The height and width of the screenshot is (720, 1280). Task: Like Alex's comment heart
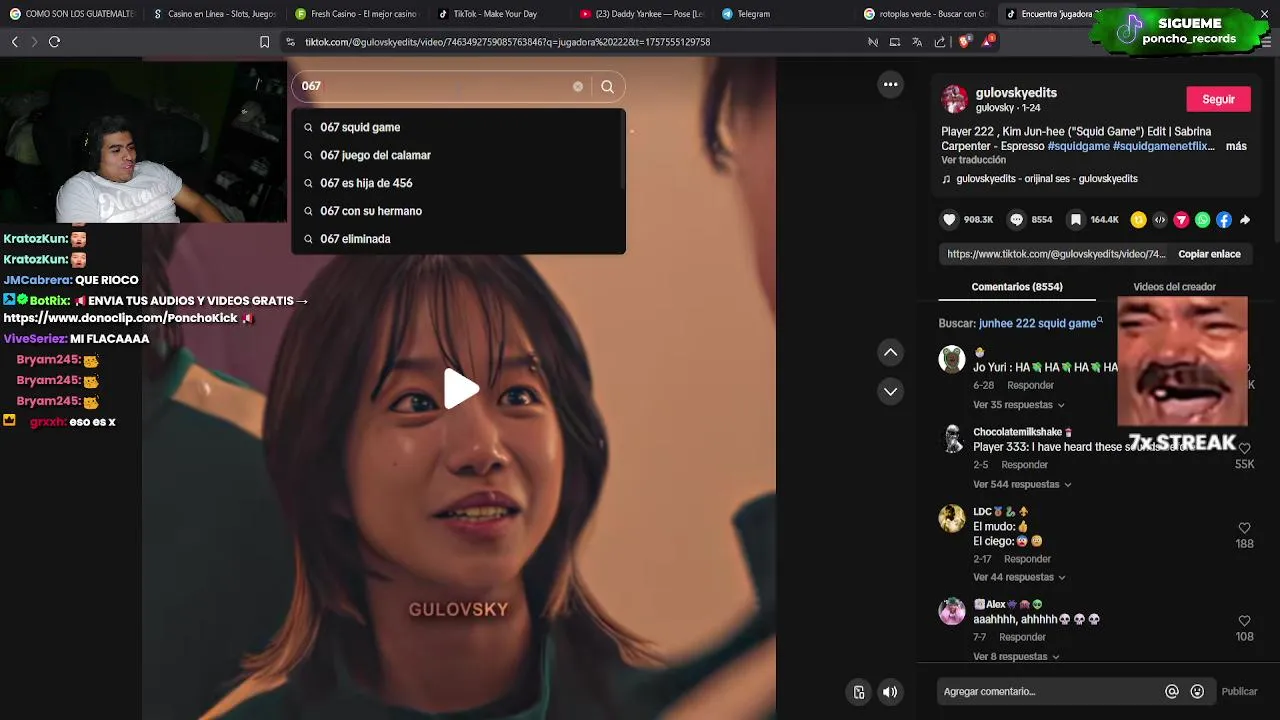click(x=1244, y=621)
